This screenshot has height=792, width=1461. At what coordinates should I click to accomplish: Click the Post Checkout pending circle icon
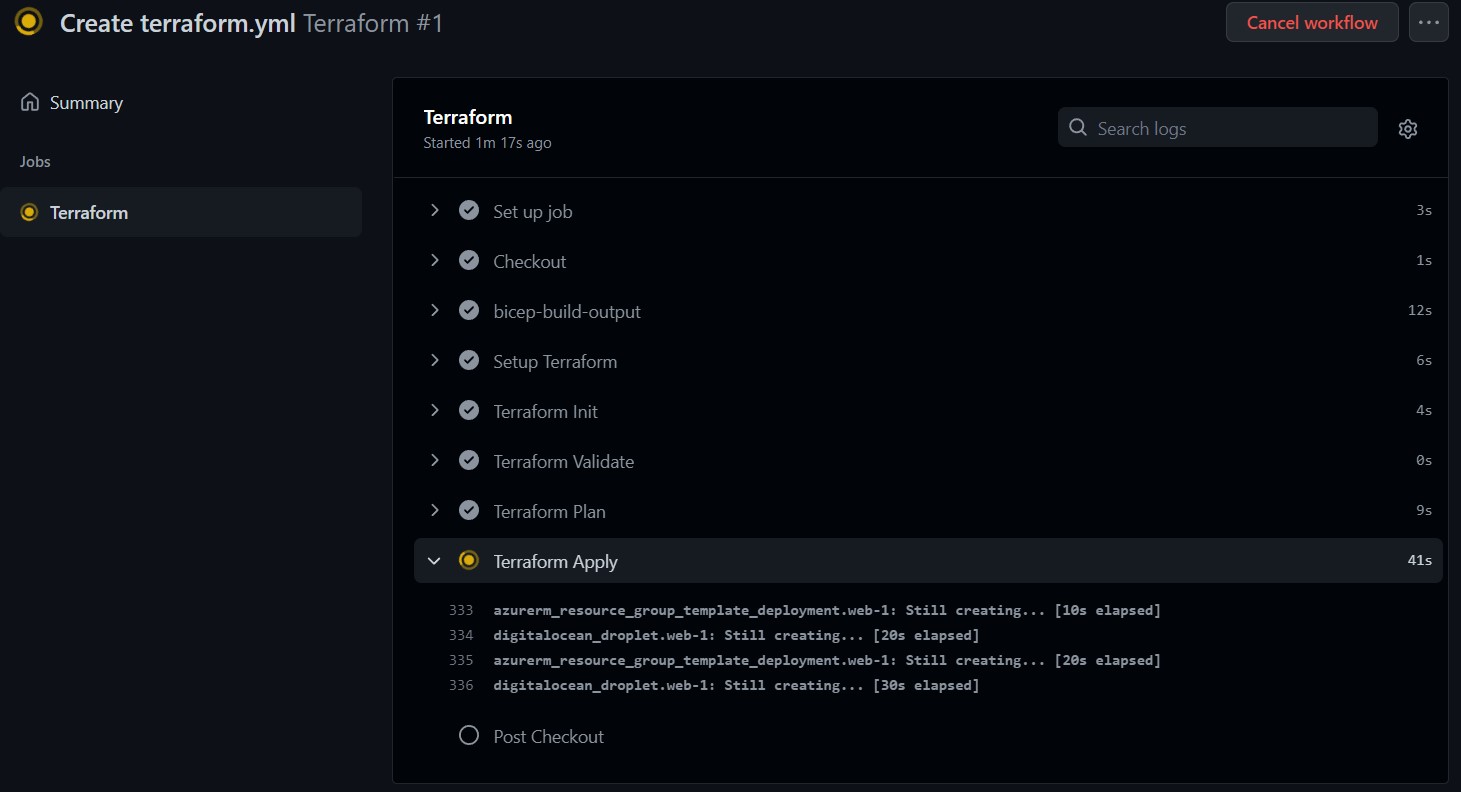click(x=469, y=736)
